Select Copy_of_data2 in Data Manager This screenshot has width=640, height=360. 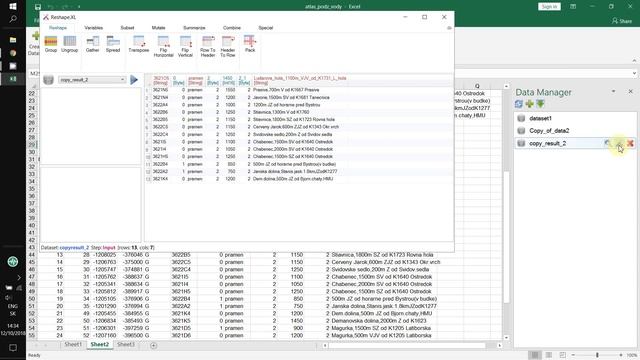pyautogui.click(x=576, y=131)
